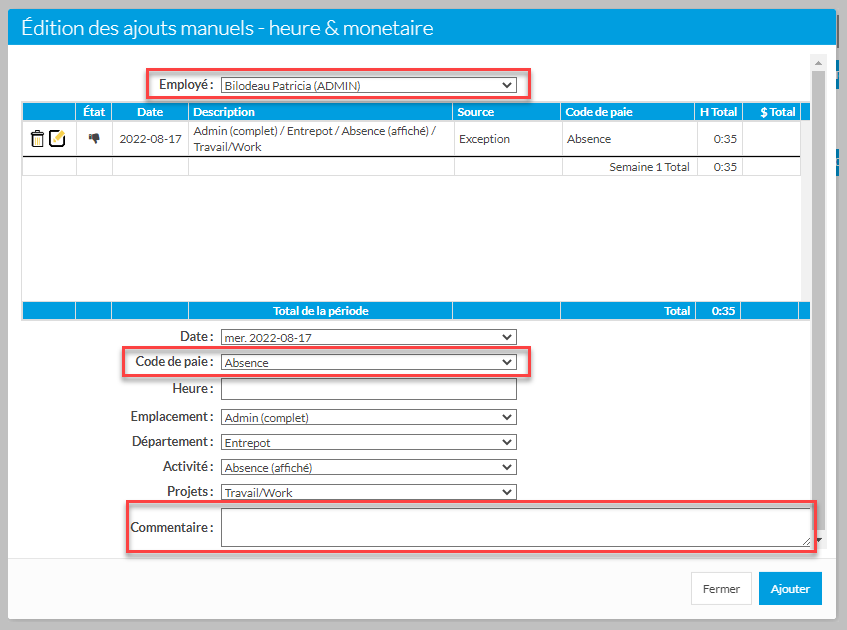
Task: Select the 2022-08-17 date cell
Action: tap(150, 139)
